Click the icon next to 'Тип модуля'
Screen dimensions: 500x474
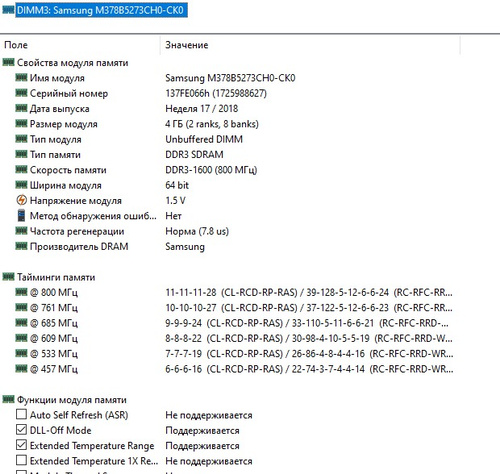[x=21, y=139]
